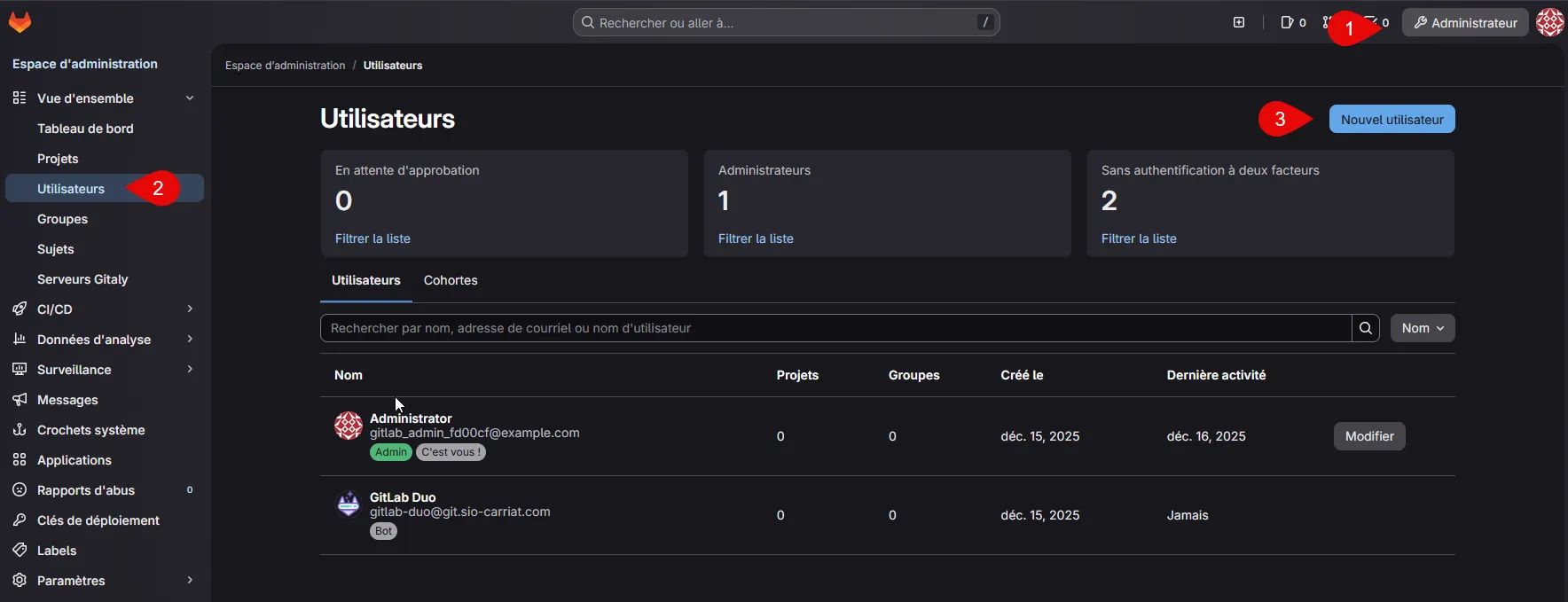Click the GitLab fox logo
This screenshot has width=1568, height=602.
pyautogui.click(x=20, y=22)
